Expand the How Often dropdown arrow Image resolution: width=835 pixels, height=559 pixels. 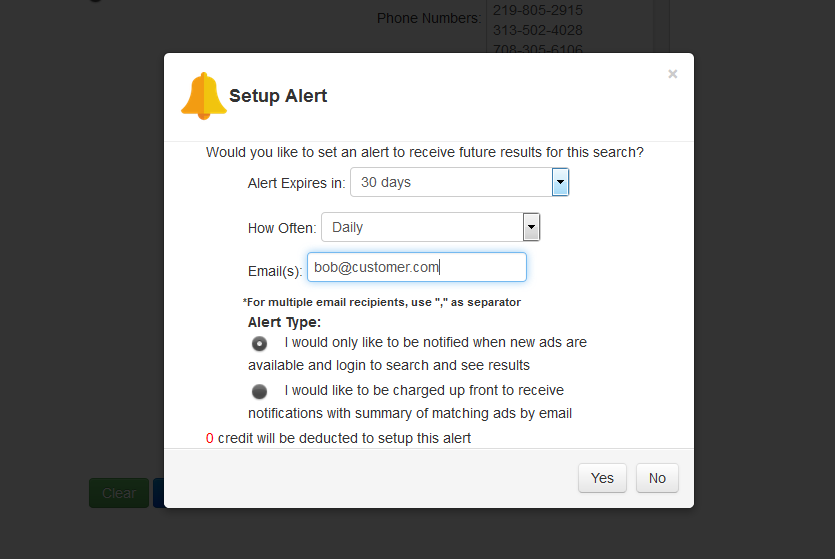click(531, 227)
